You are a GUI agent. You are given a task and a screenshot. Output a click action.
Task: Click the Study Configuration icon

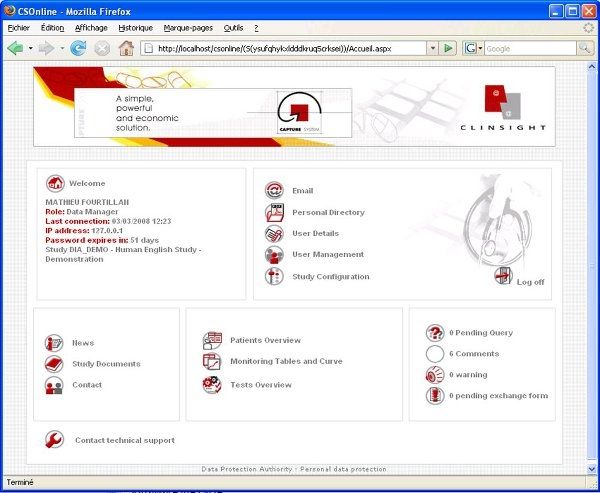[x=274, y=277]
